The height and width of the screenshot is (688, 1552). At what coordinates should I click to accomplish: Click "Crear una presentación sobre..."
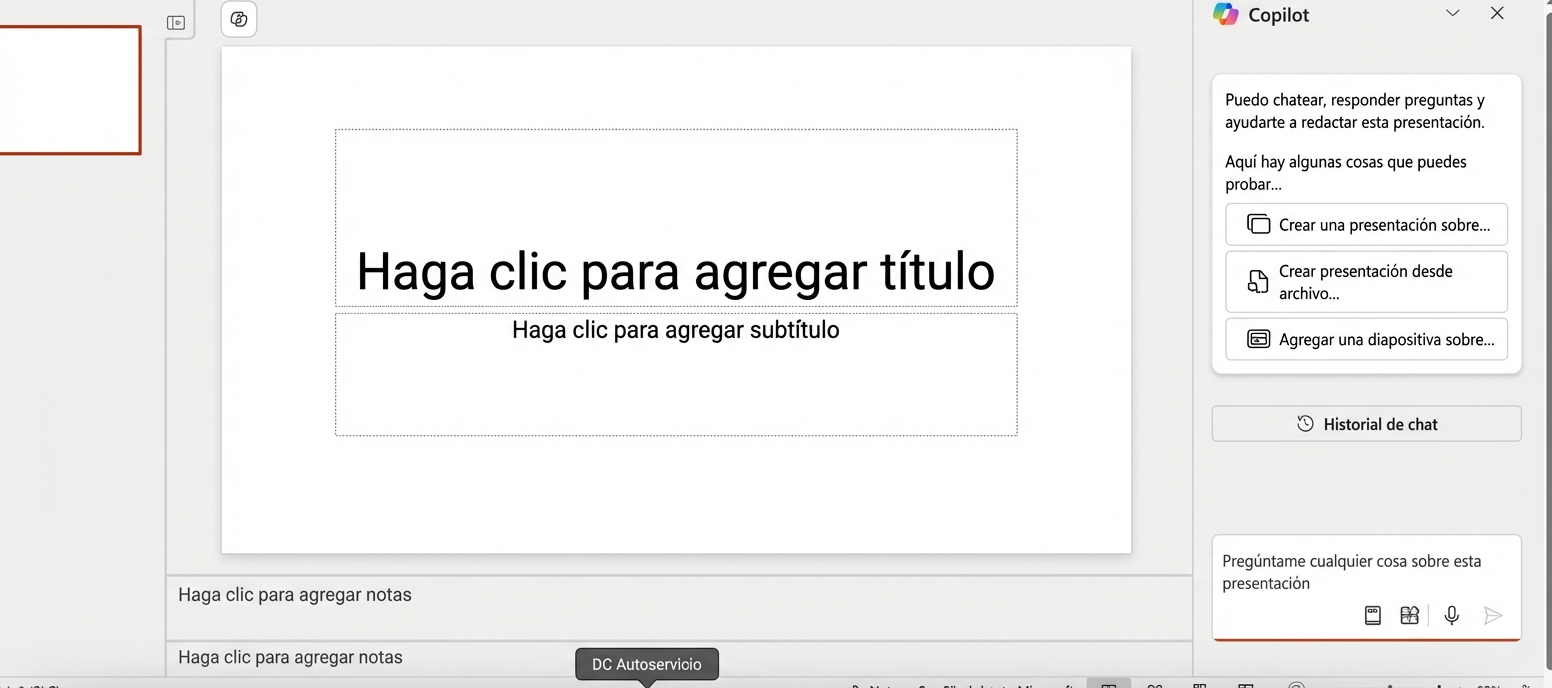coord(1366,224)
